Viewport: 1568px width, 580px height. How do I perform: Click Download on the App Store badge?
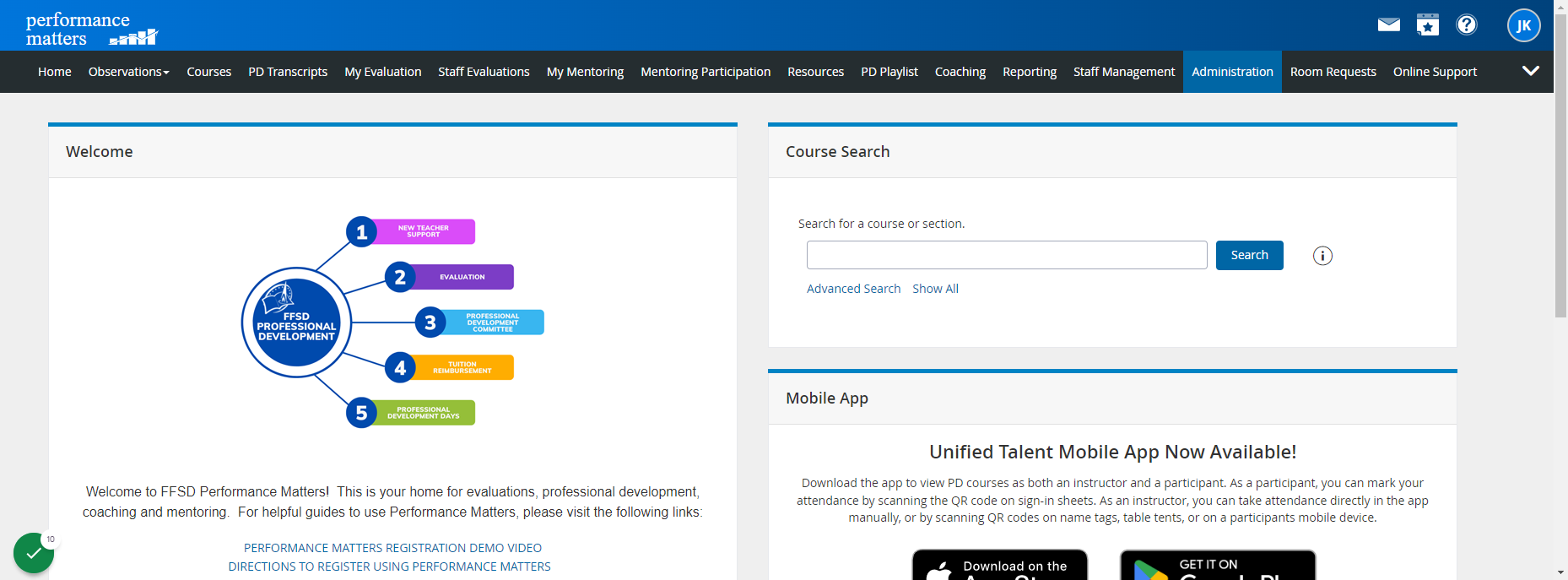(1000, 565)
